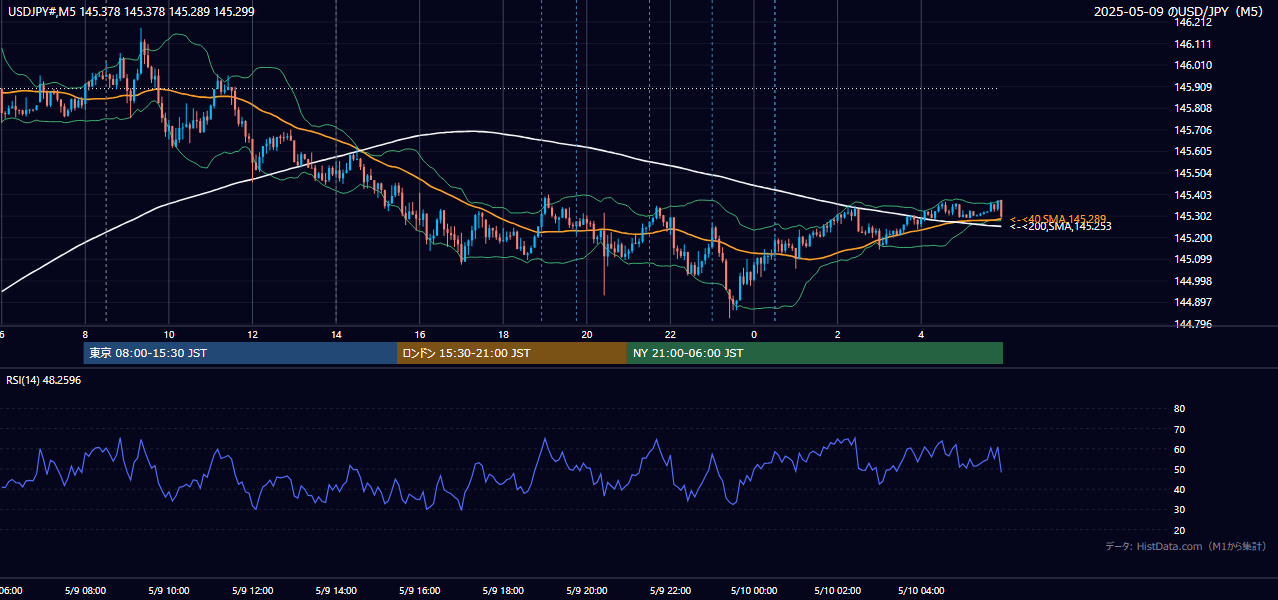The width and height of the screenshot is (1278, 600).
Task: Click the データ: HistData.com source note
Action: click(x=1186, y=547)
